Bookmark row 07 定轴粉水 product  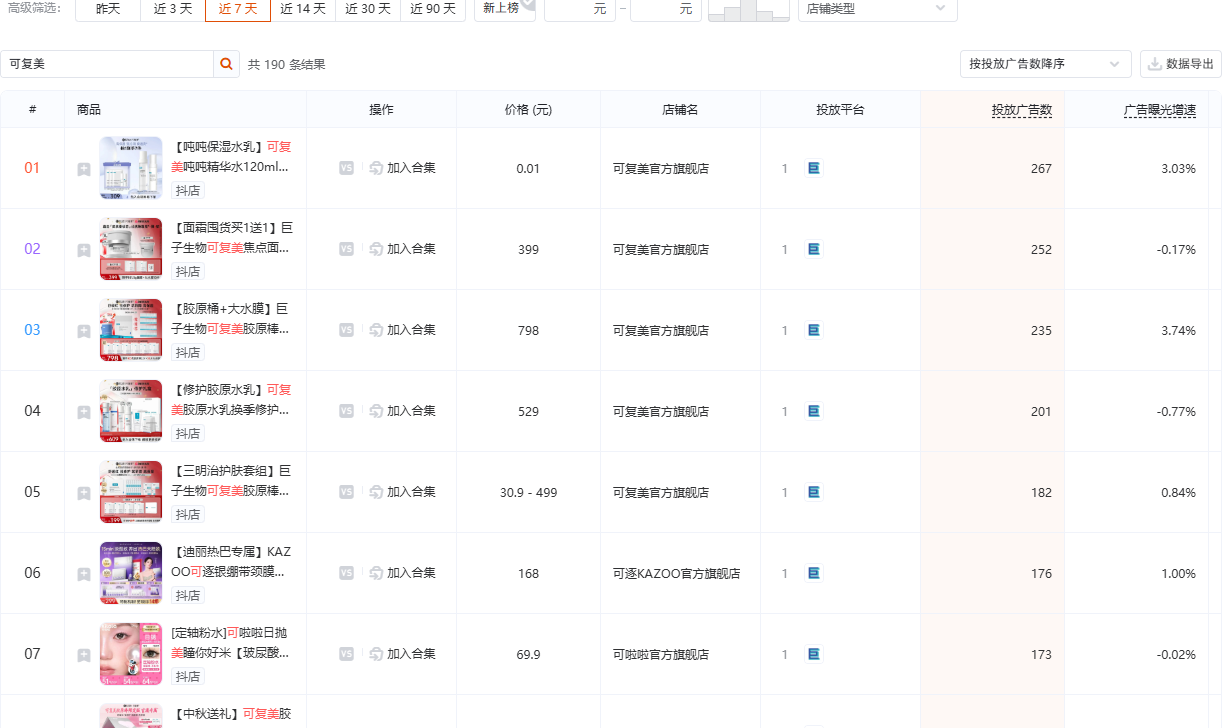point(84,655)
